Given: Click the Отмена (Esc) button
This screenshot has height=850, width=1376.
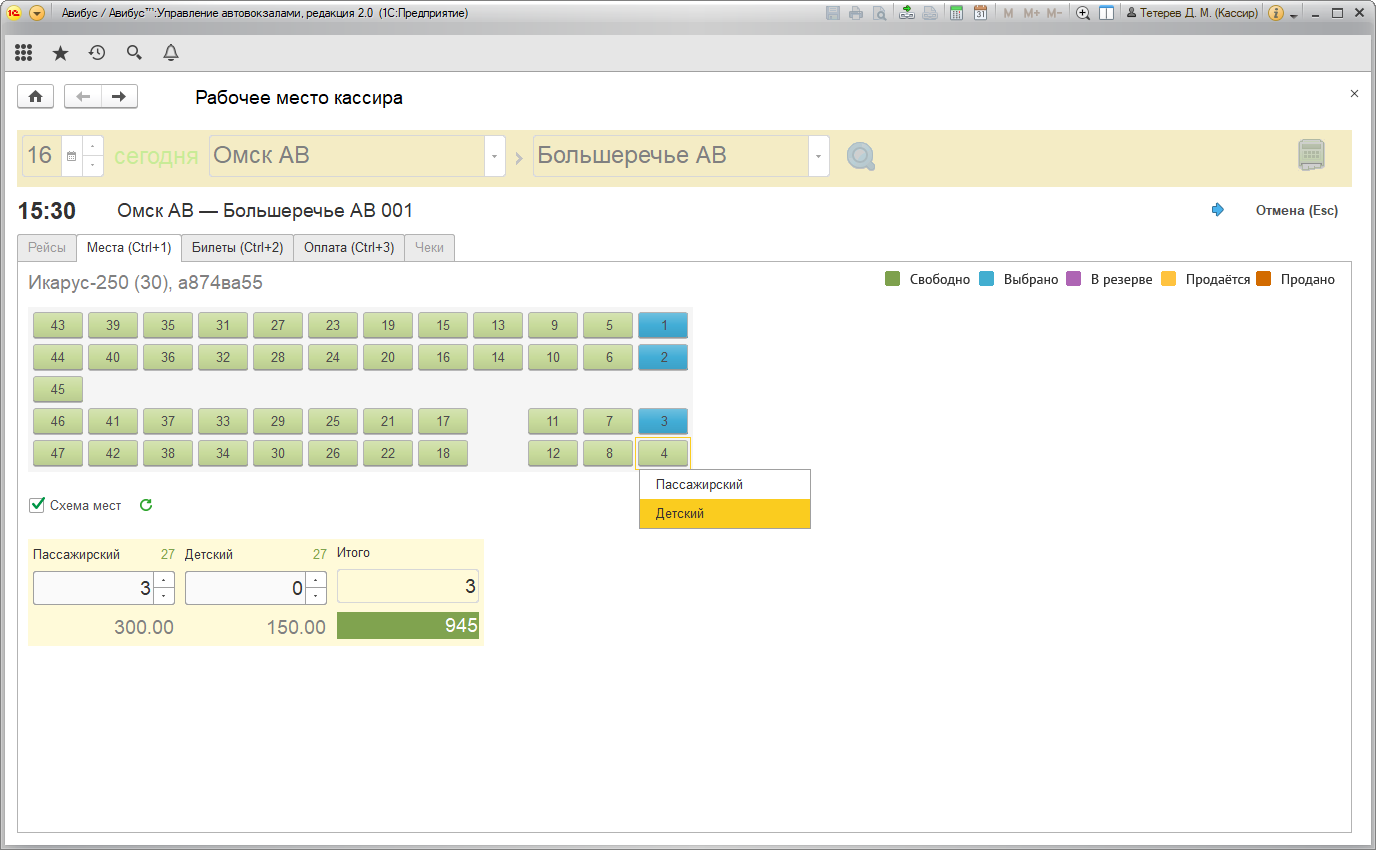Looking at the screenshot, I should (x=1296, y=210).
